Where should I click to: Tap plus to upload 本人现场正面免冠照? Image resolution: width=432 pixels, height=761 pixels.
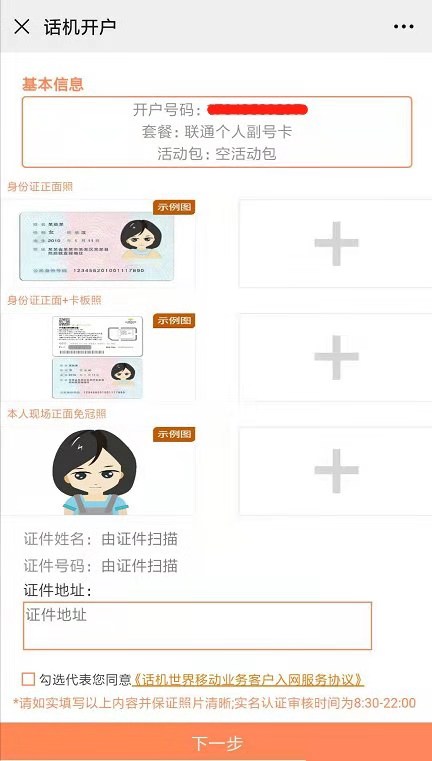(x=336, y=471)
